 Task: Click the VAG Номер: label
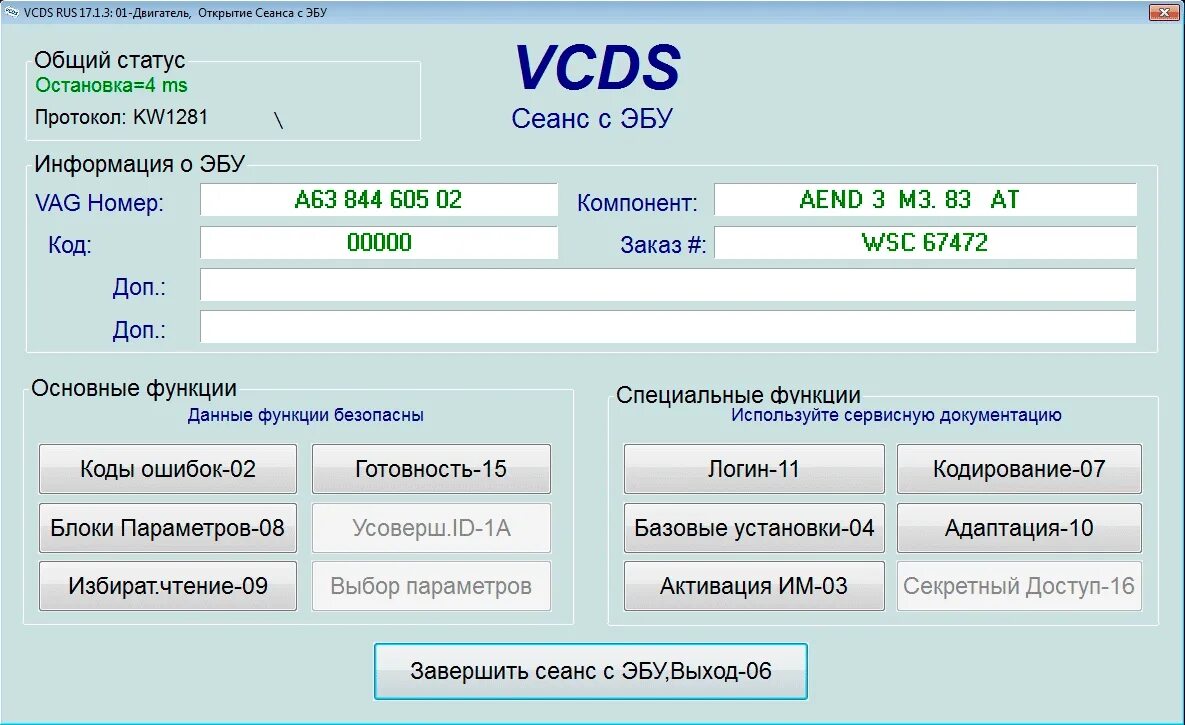(99, 203)
